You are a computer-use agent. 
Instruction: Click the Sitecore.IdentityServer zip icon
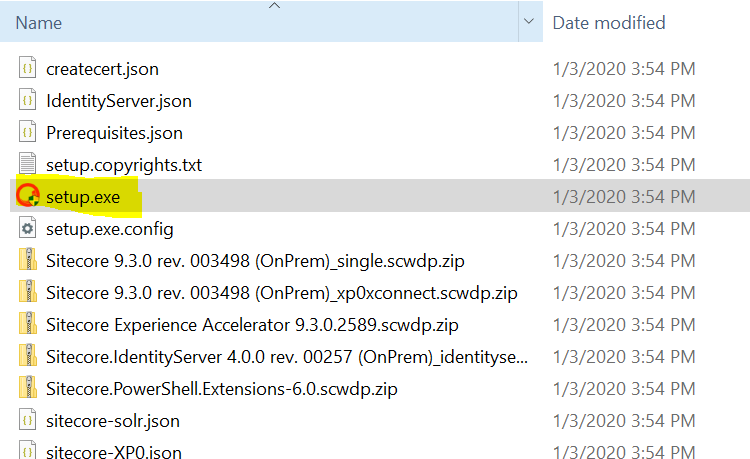tap(28, 356)
